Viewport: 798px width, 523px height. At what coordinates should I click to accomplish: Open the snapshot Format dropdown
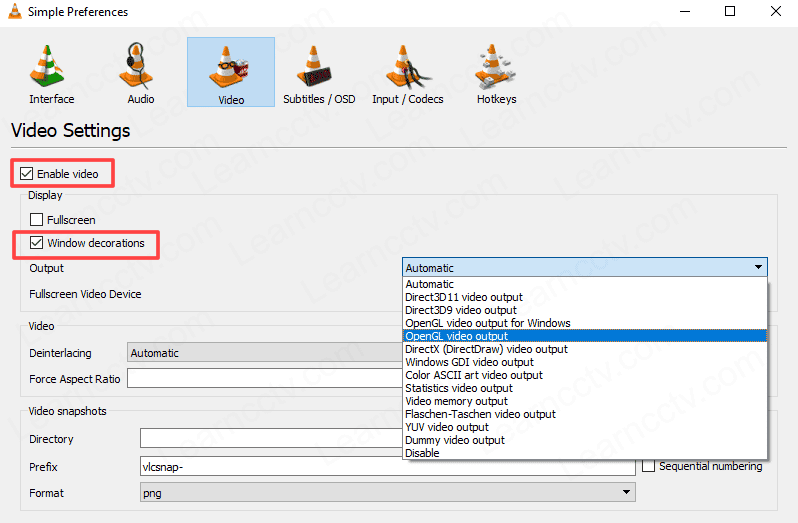[x=387, y=492]
